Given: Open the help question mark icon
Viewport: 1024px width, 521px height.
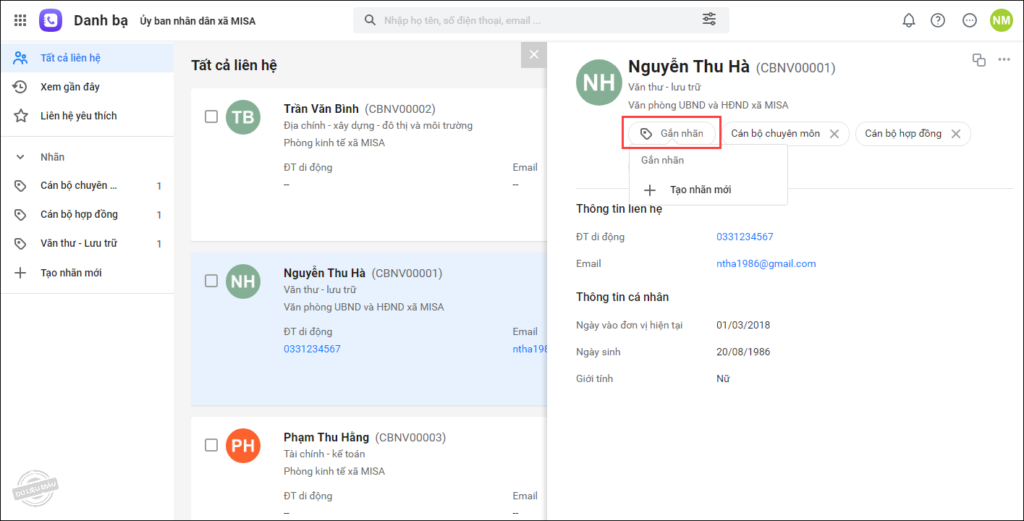Looking at the screenshot, I should coord(937,20).
